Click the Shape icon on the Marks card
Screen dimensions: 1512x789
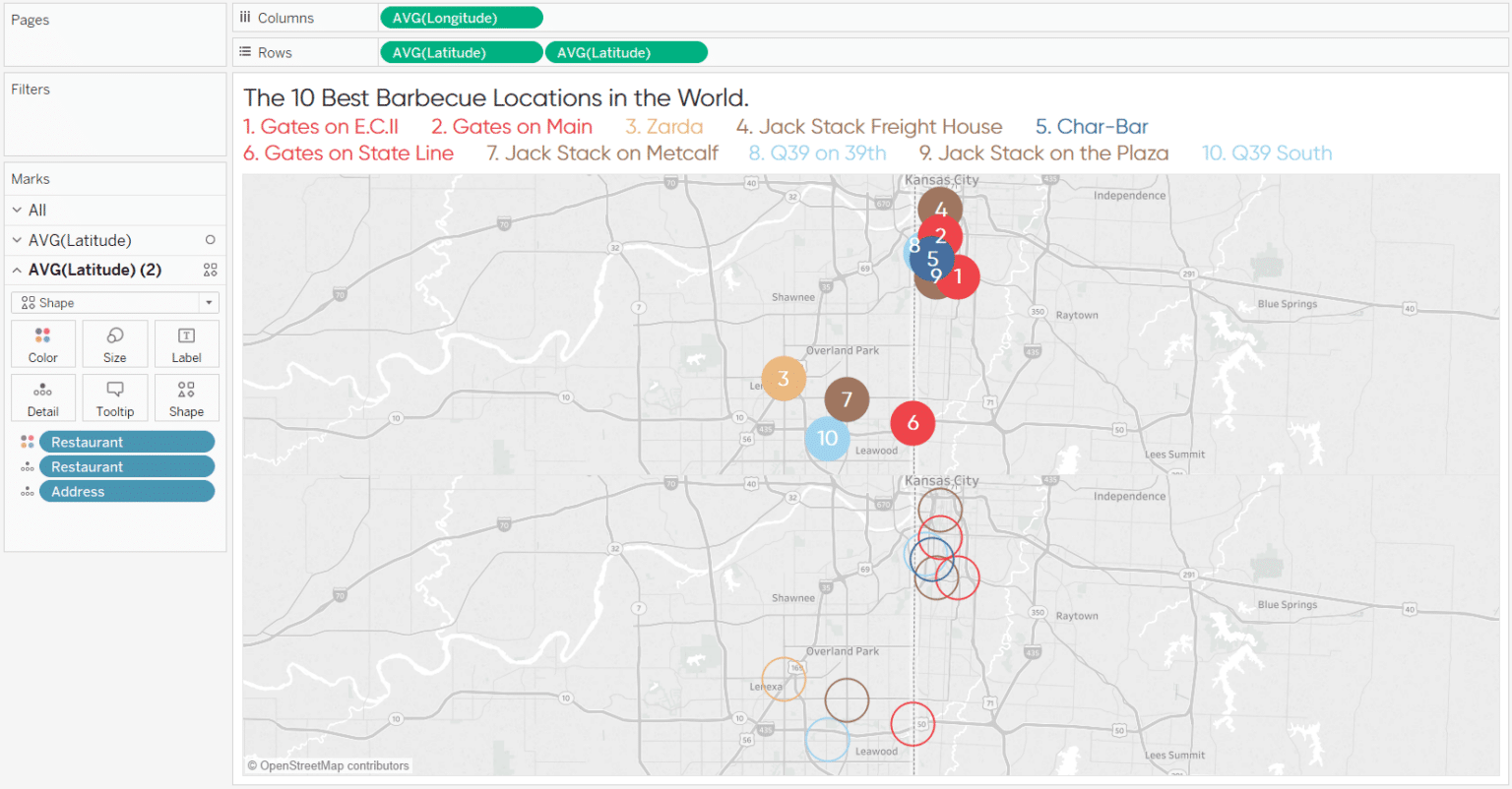point(186,397)
